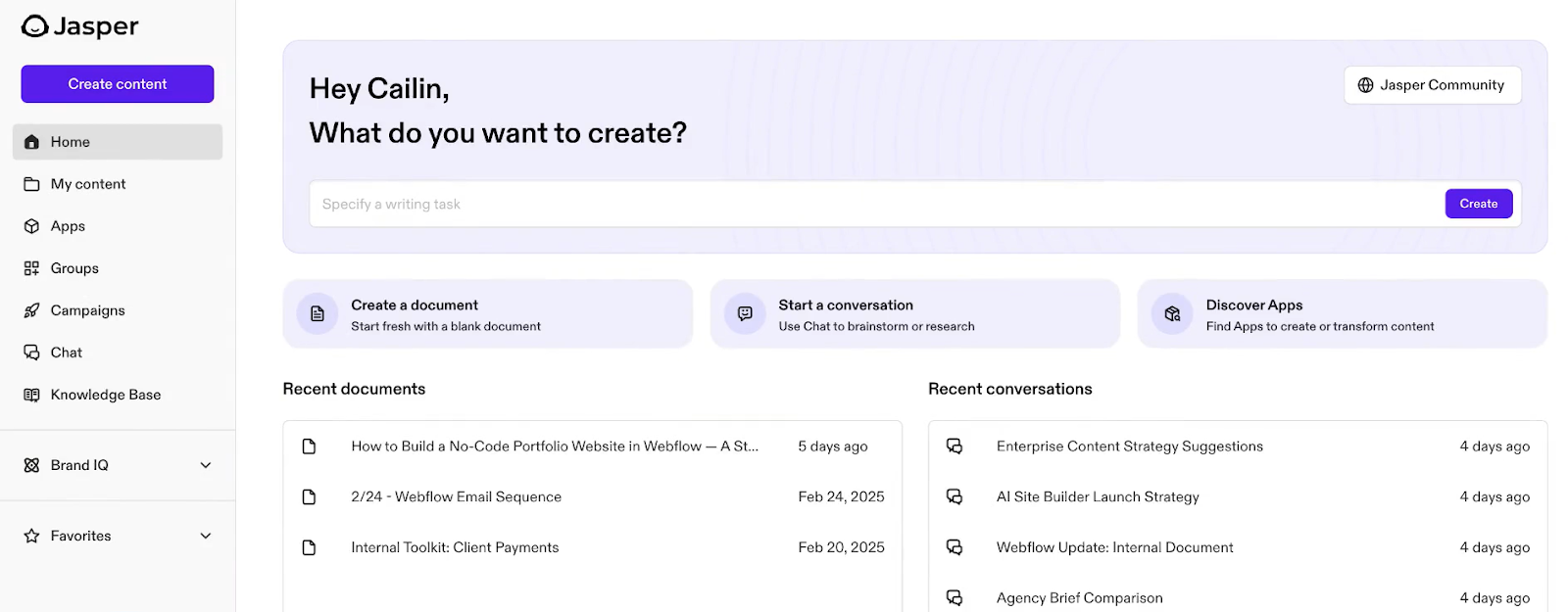Click the Knowledge Base book icon

pos(31,395)
